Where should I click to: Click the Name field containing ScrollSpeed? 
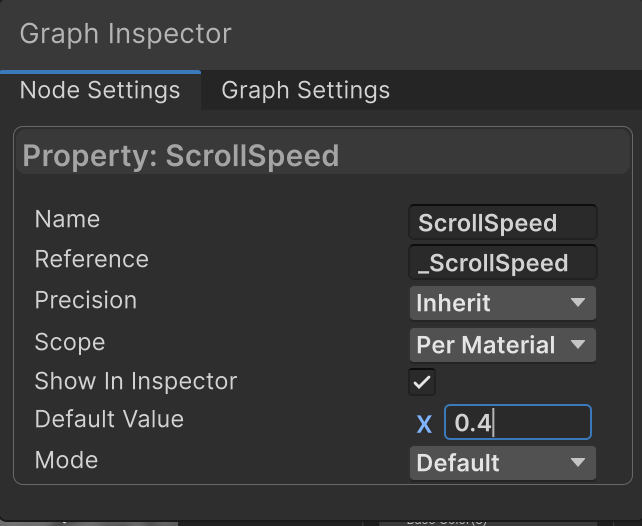502,222
